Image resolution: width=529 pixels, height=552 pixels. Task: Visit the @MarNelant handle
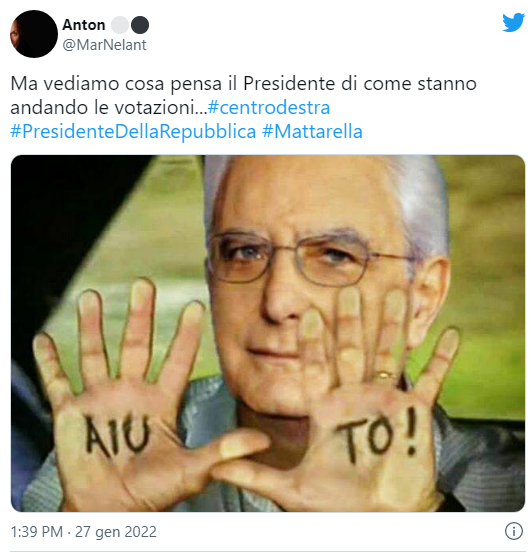(x=104, y=45)
